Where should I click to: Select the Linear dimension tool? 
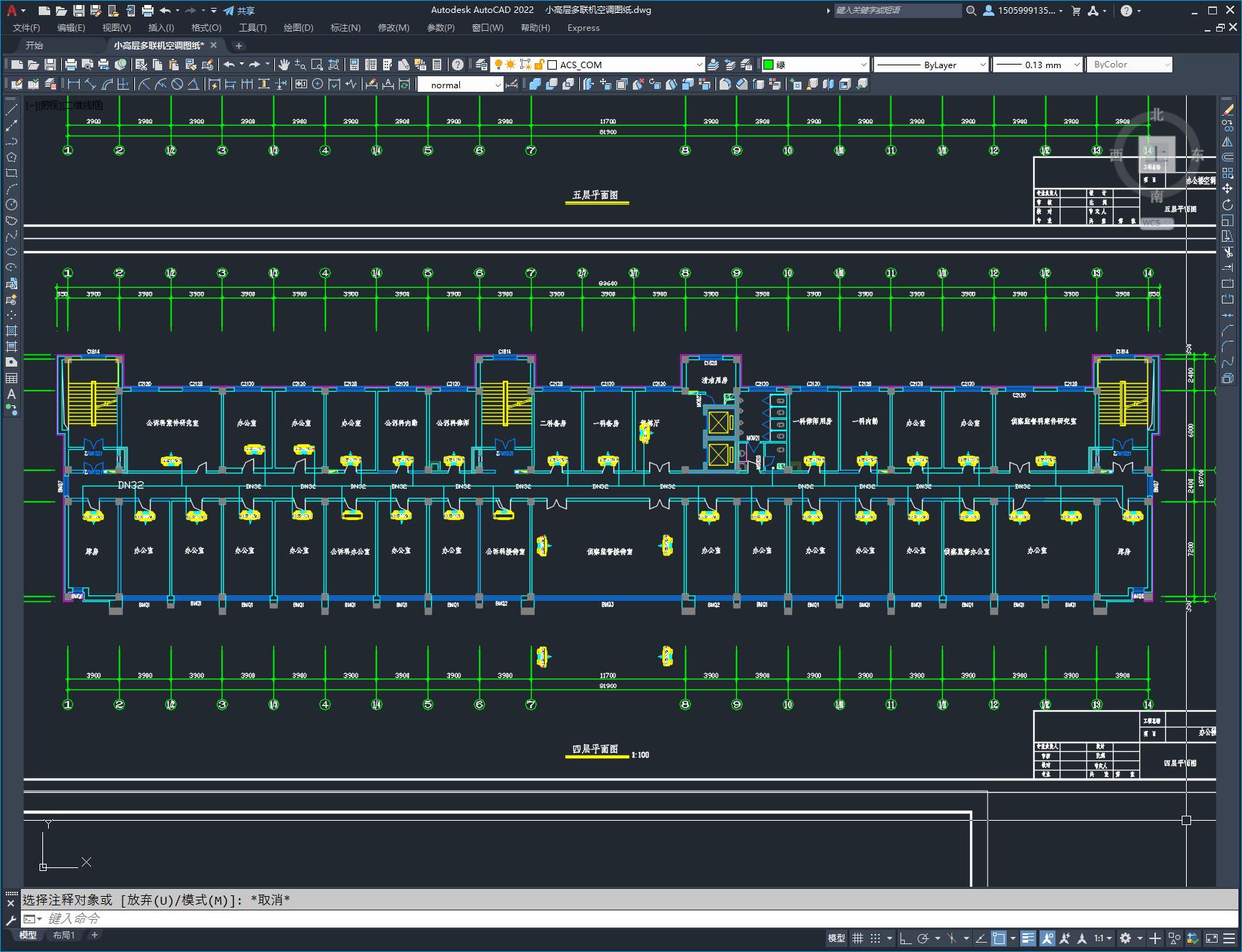pyautogui.click(x=74, y=85)
